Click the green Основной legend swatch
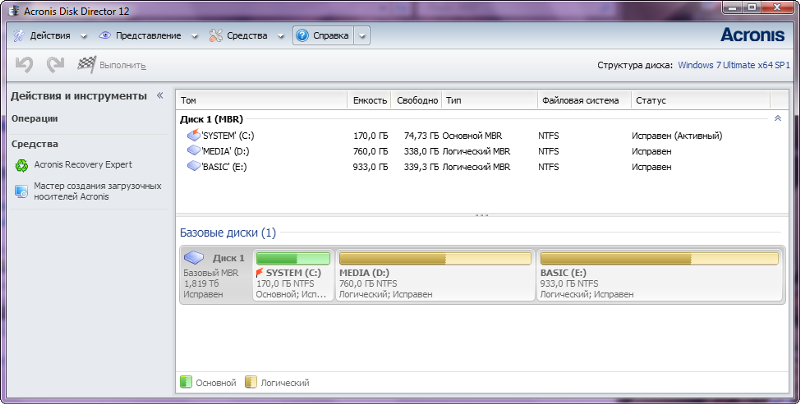Image resolution: width=800 pixels, height=404 pixels. click(186, 382)
